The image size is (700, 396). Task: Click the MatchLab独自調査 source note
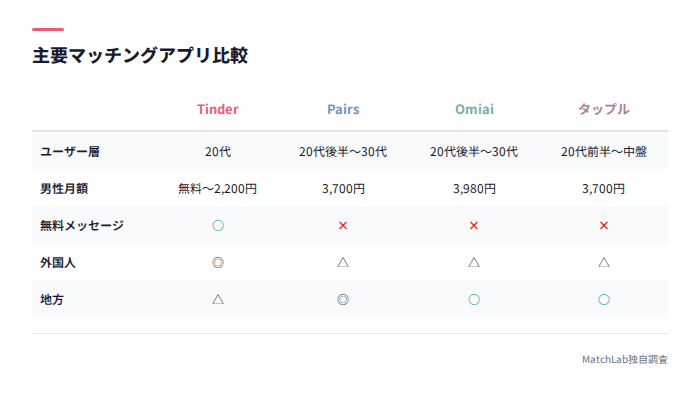pyautogui.click(x=625, y=359)
